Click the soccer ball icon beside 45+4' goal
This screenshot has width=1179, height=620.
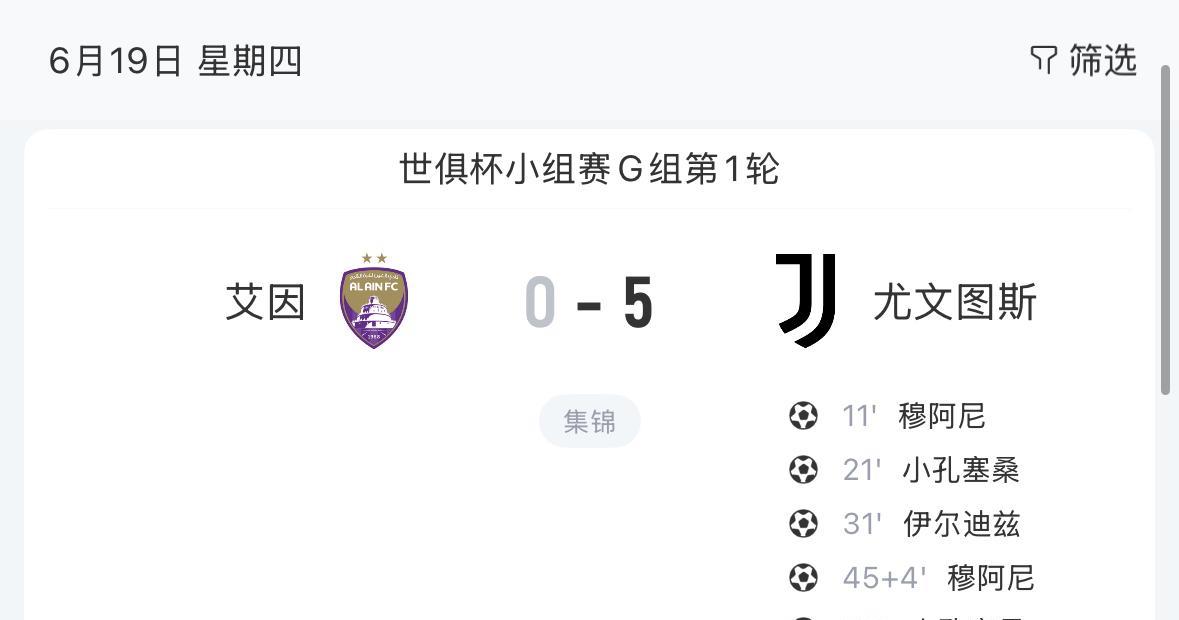click(803, 578)
